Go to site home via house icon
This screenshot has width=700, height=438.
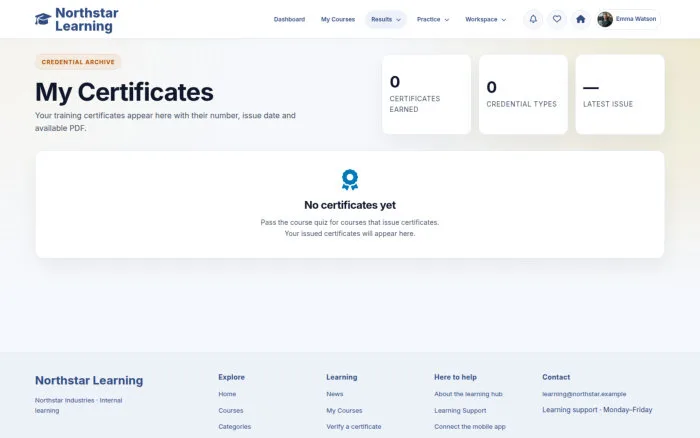[580, 19]
